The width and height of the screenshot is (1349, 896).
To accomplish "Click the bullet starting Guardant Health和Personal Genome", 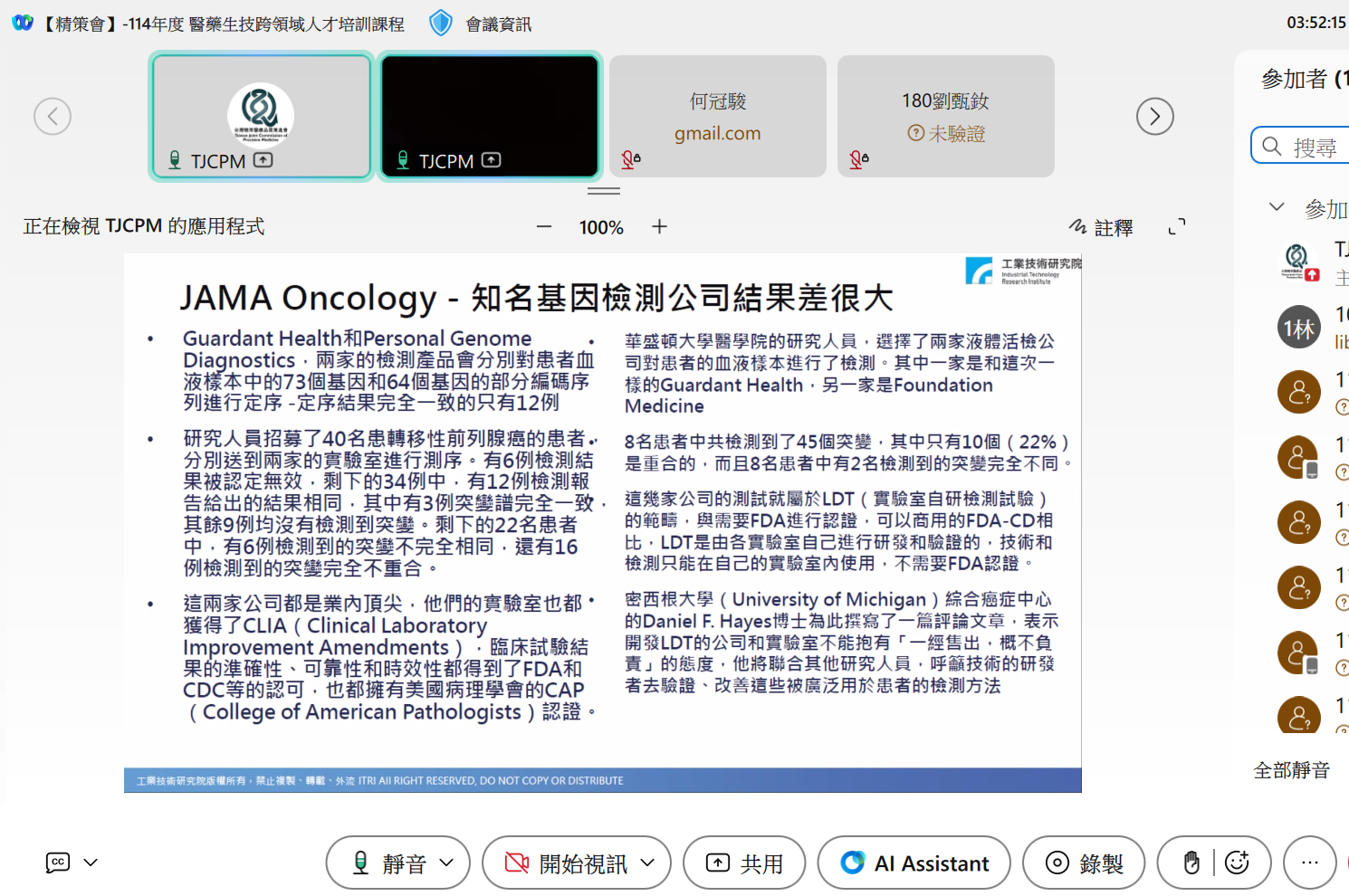I will click(x=388, y=370).
